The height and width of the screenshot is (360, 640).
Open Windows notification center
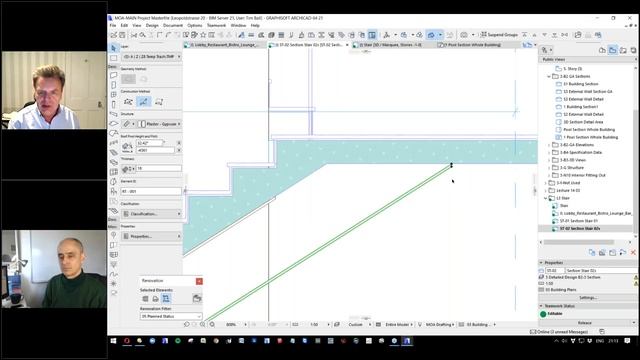point(627,341)
